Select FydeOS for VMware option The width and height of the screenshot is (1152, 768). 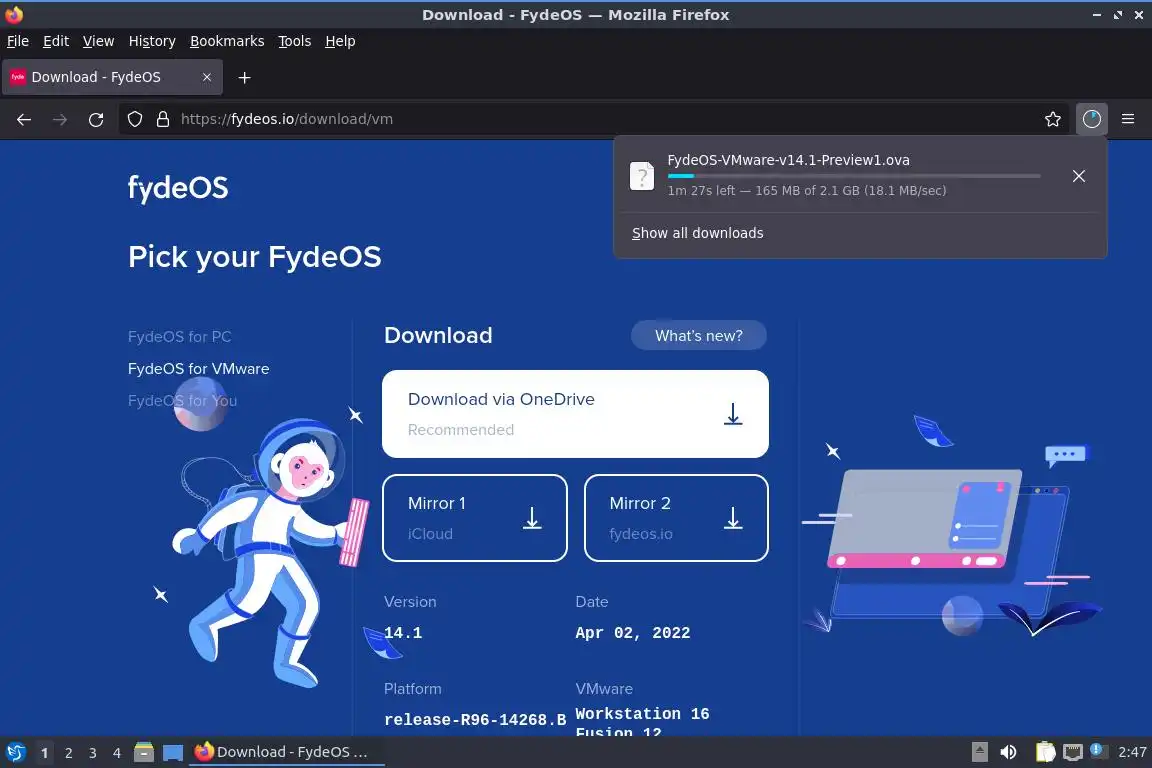[x=198, y=368]
